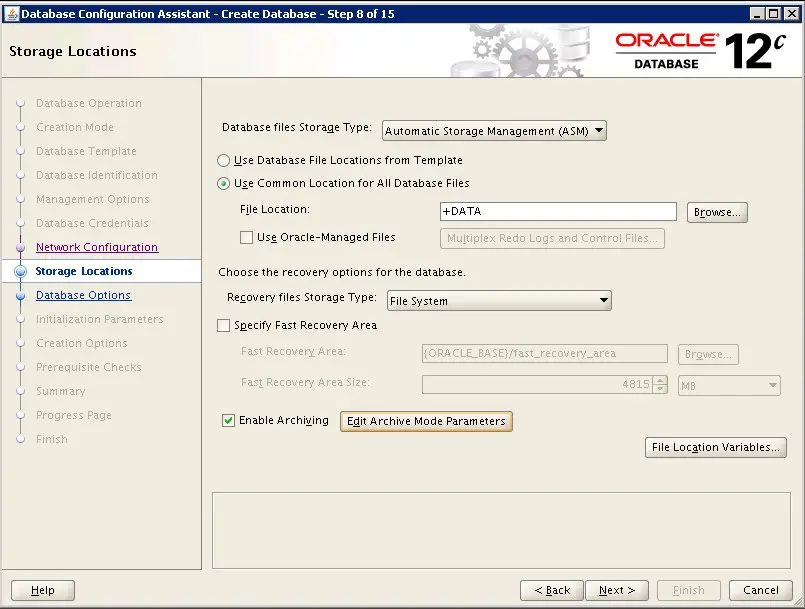Jump to the Database Options step
This screenshot has height=609, width=805.
click(x=84, y=295)
